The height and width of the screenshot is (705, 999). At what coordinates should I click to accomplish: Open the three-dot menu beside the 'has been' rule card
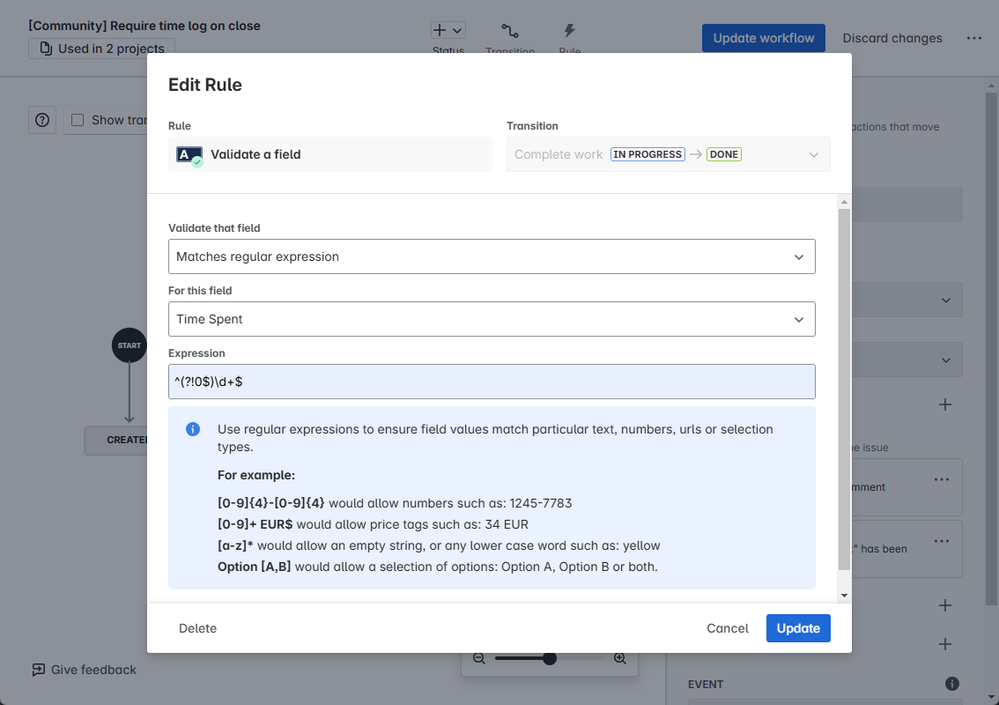942,541
